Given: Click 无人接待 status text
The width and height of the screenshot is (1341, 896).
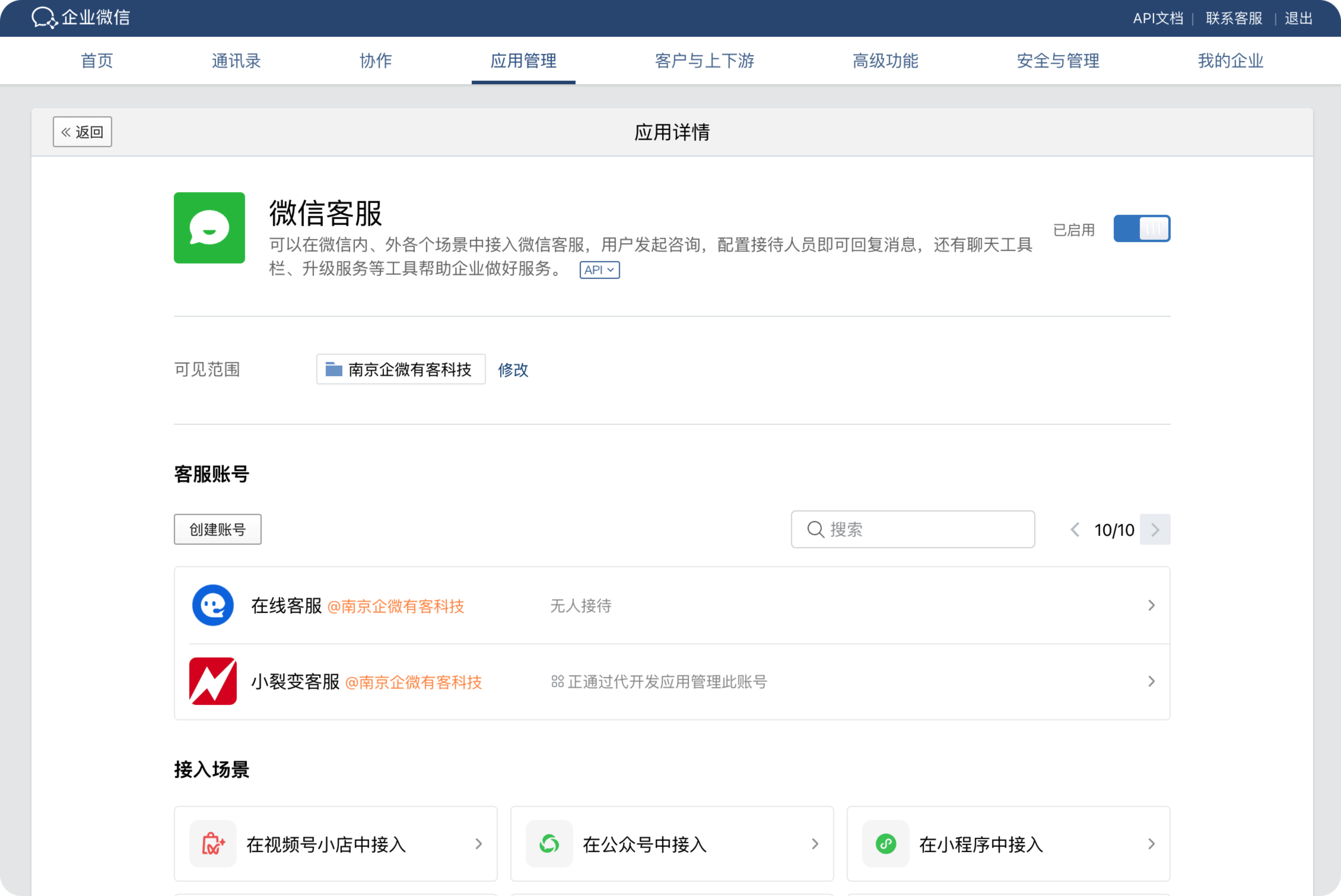Looking at the screenshot, I should click(581, 606).
